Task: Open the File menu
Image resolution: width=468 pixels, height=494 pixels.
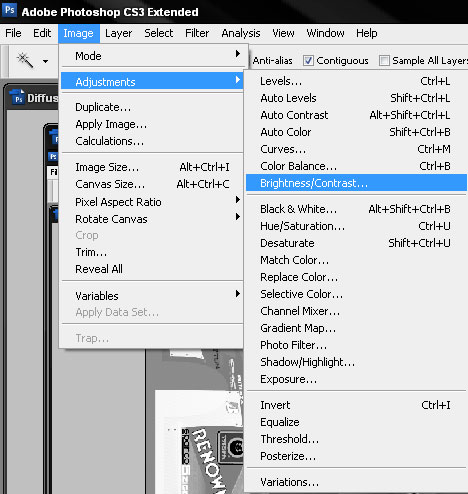Action: 13,33
